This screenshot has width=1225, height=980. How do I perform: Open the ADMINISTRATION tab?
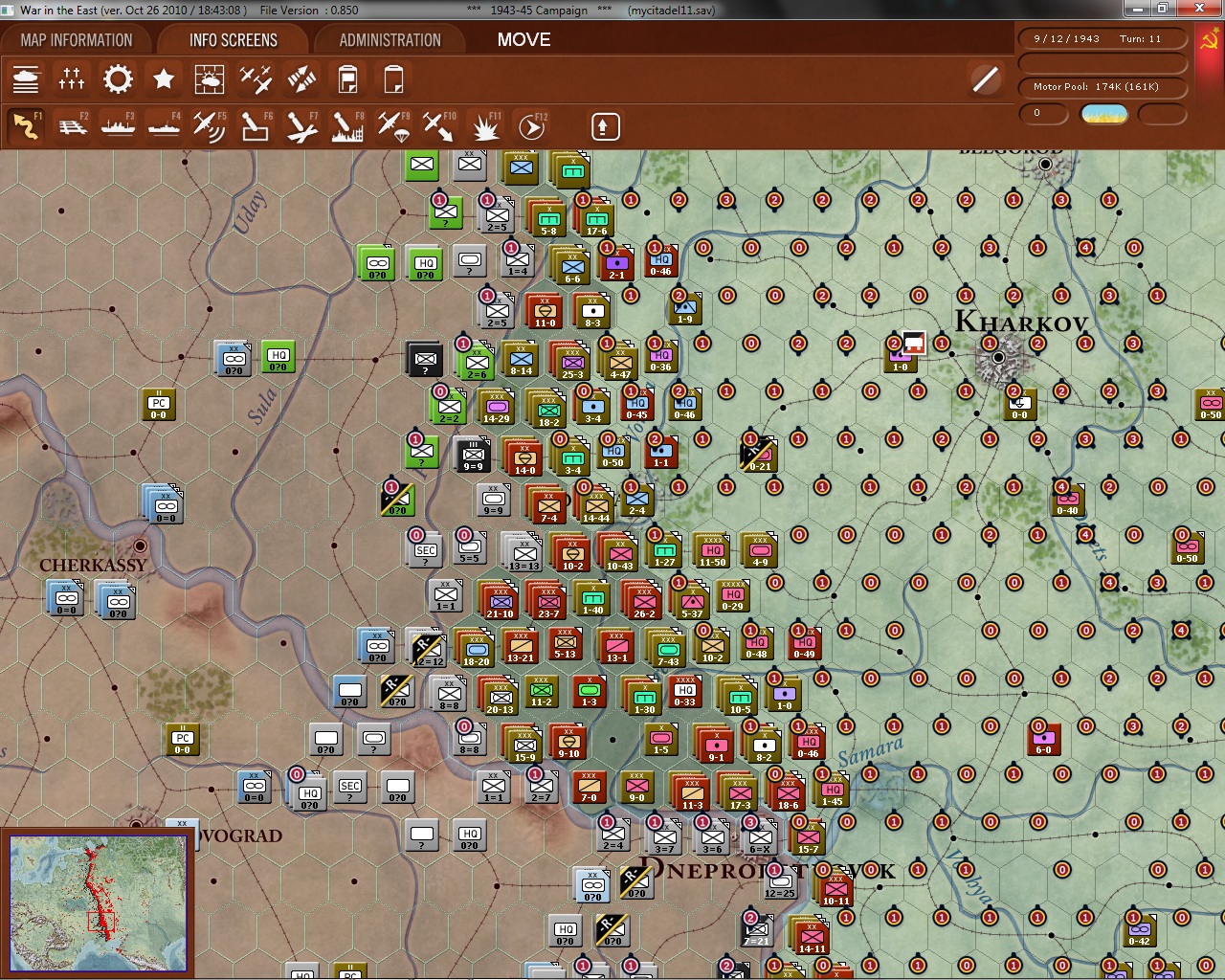[x=390, y=40]
